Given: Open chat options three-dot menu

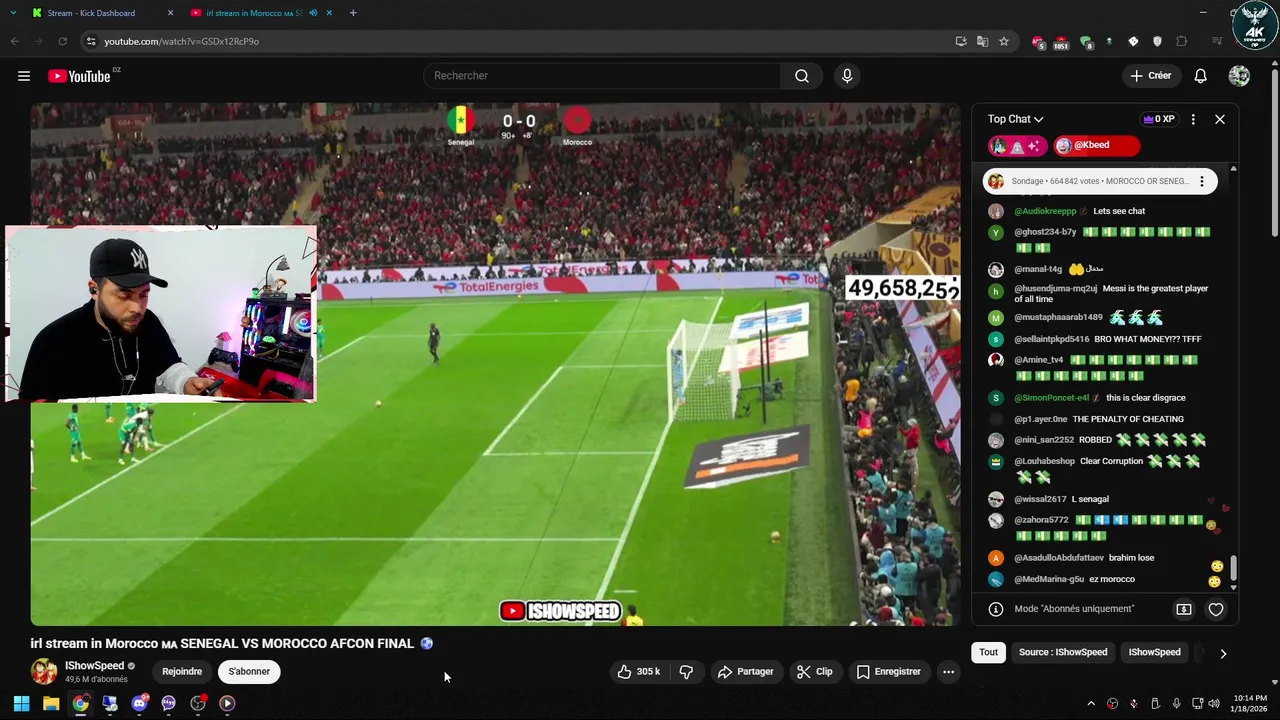Looking at the screenshot, I should pyautogui.click(x=1193, y=119).
